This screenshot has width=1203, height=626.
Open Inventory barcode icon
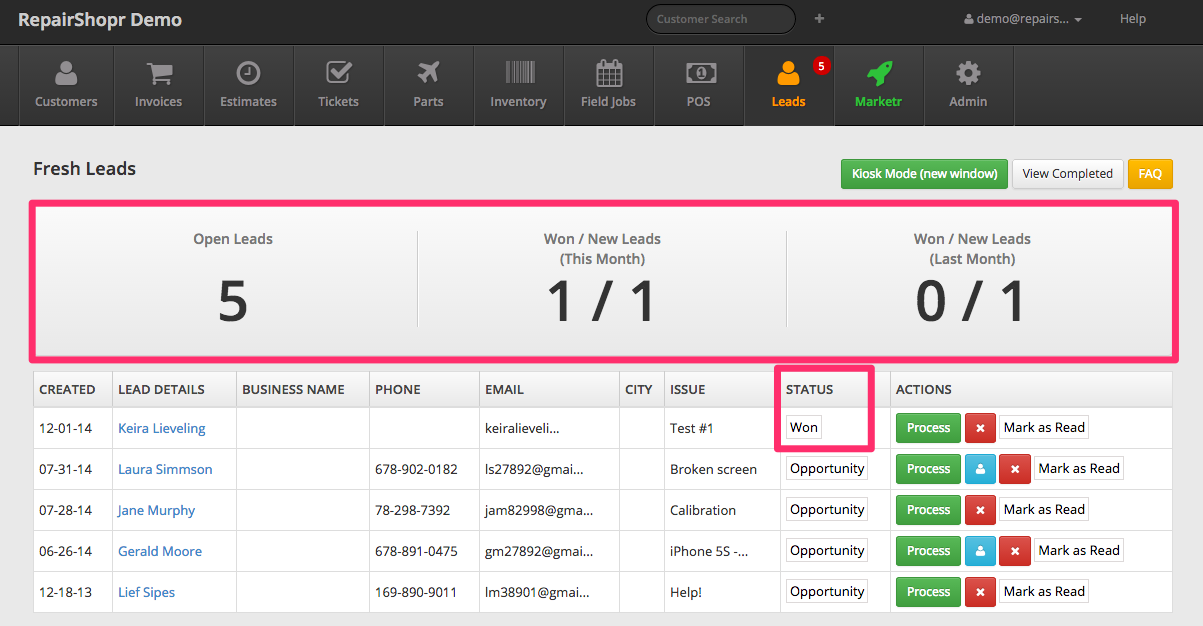click(x=518, y=74)
